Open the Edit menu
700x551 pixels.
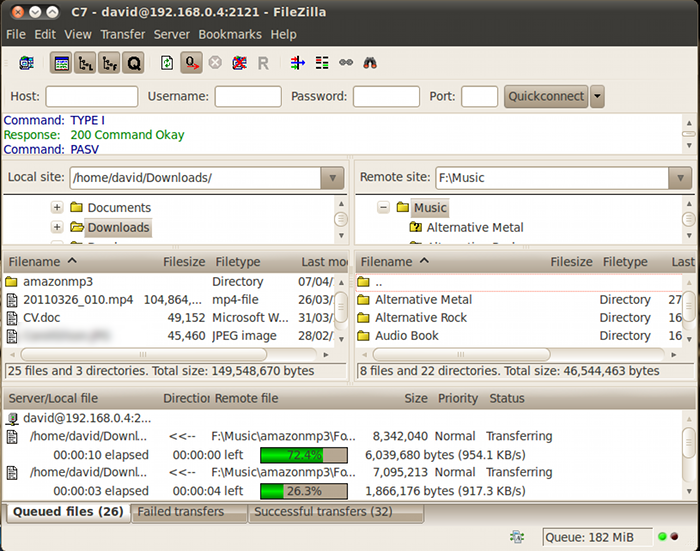click(45, 34)
